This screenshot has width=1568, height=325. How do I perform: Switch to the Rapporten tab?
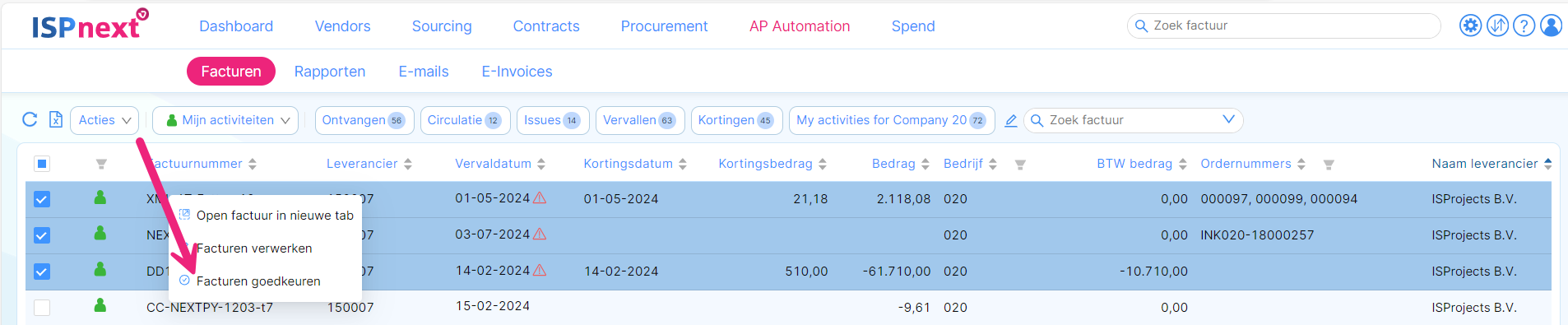click(x=330, y=72)
